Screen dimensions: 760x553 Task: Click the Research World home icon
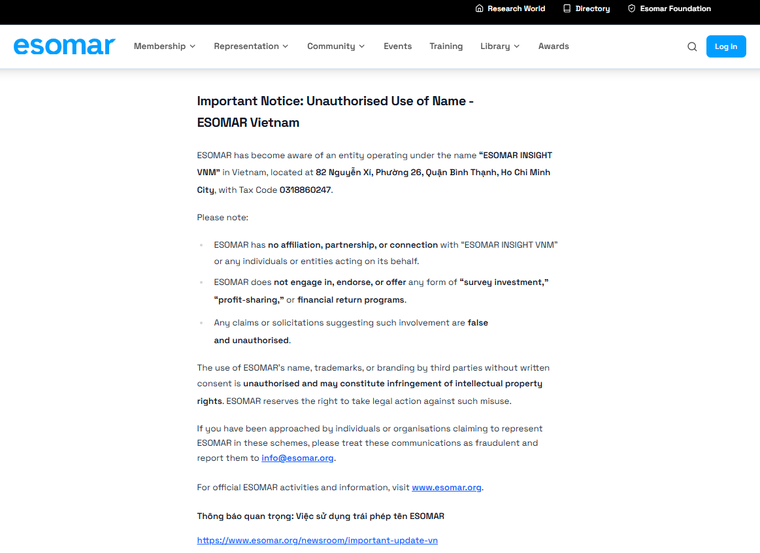click(479, 9)
